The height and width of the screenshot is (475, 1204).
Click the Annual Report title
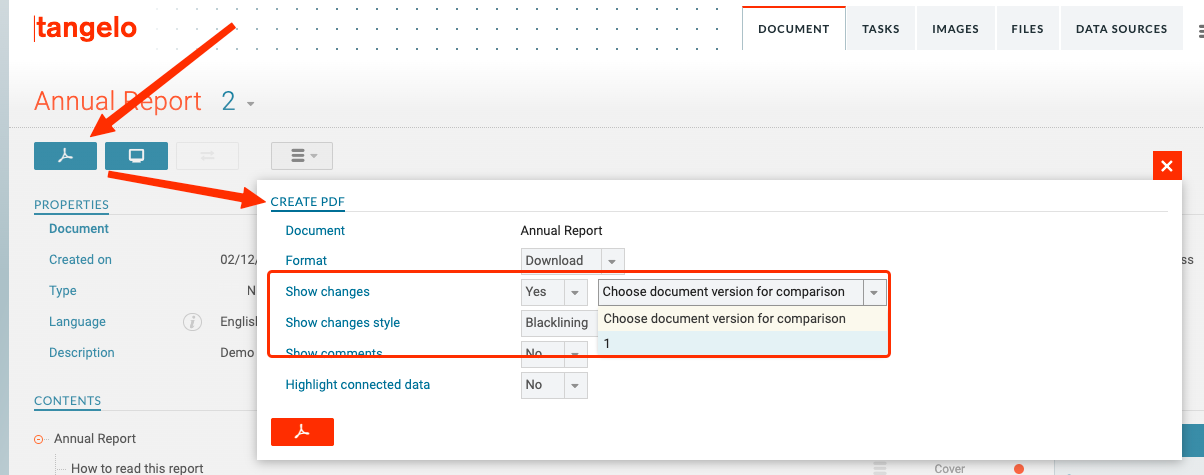click(x=118, y=101)
